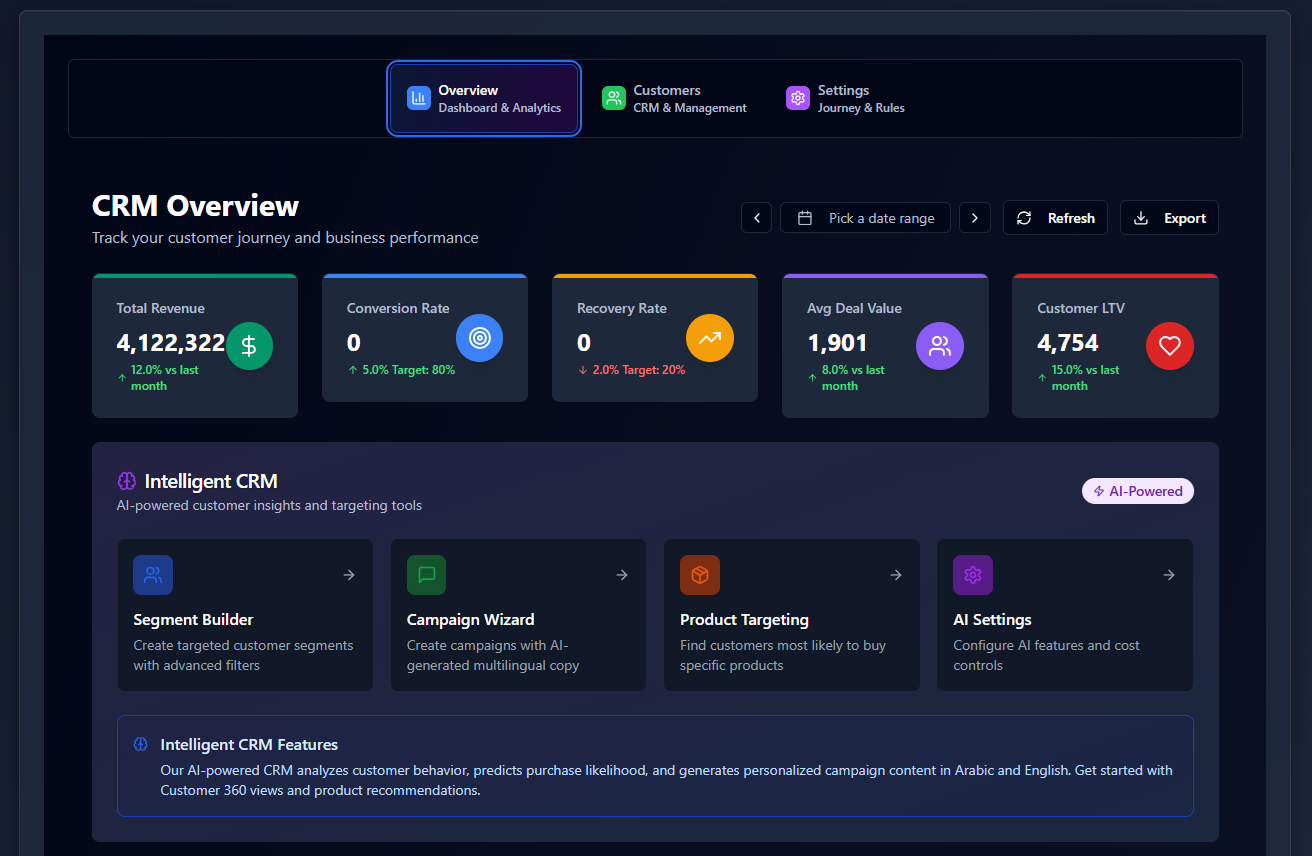The image size is (1312, 856).
Task: Click the Avg Deal Value people icon
Action: (939, 346)
